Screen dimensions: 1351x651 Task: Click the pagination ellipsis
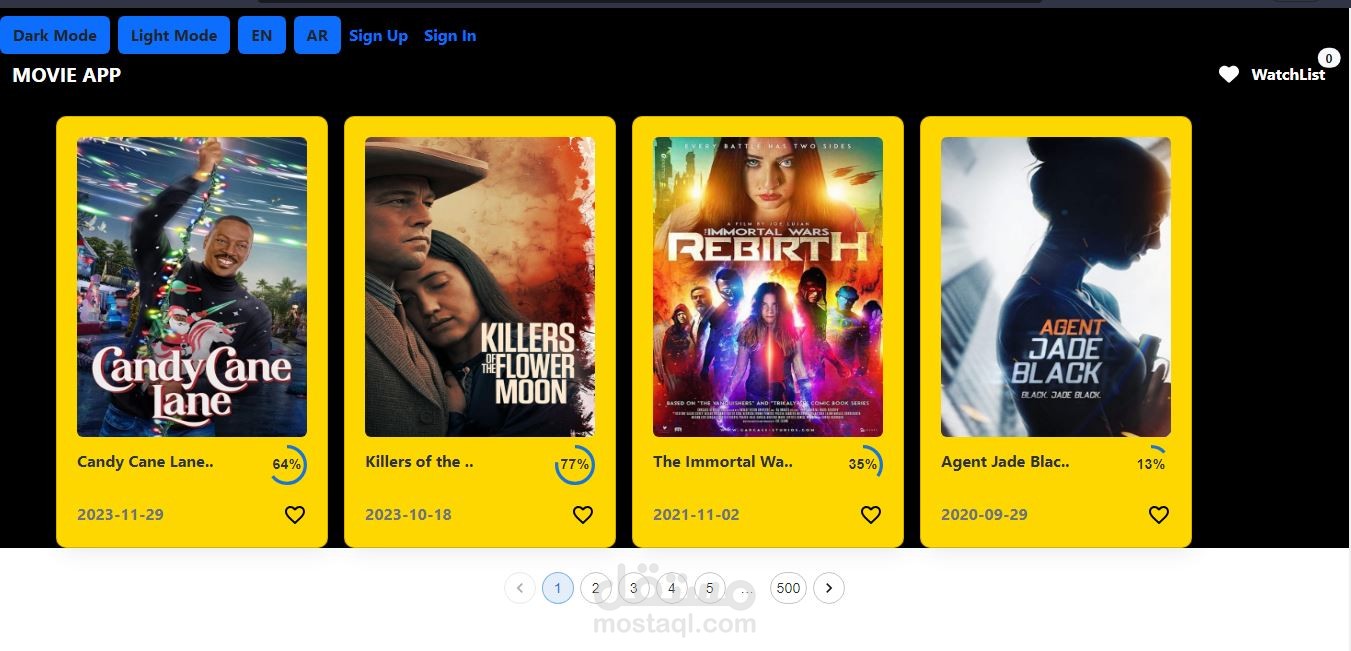point(746,590)
